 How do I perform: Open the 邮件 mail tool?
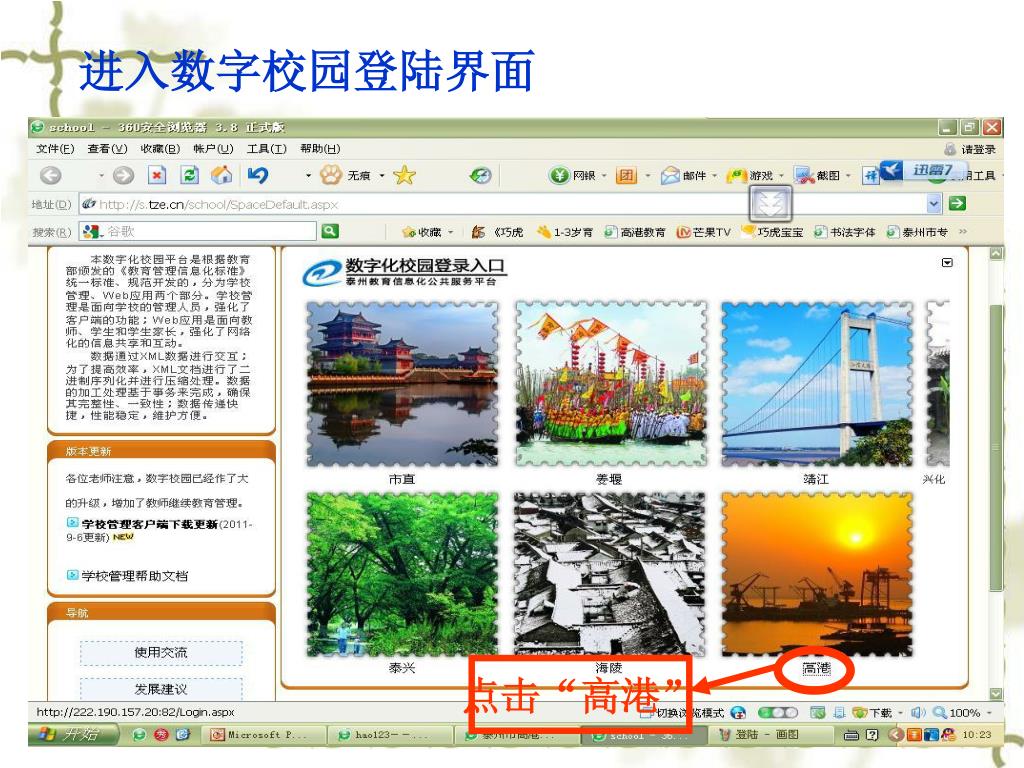683,175
